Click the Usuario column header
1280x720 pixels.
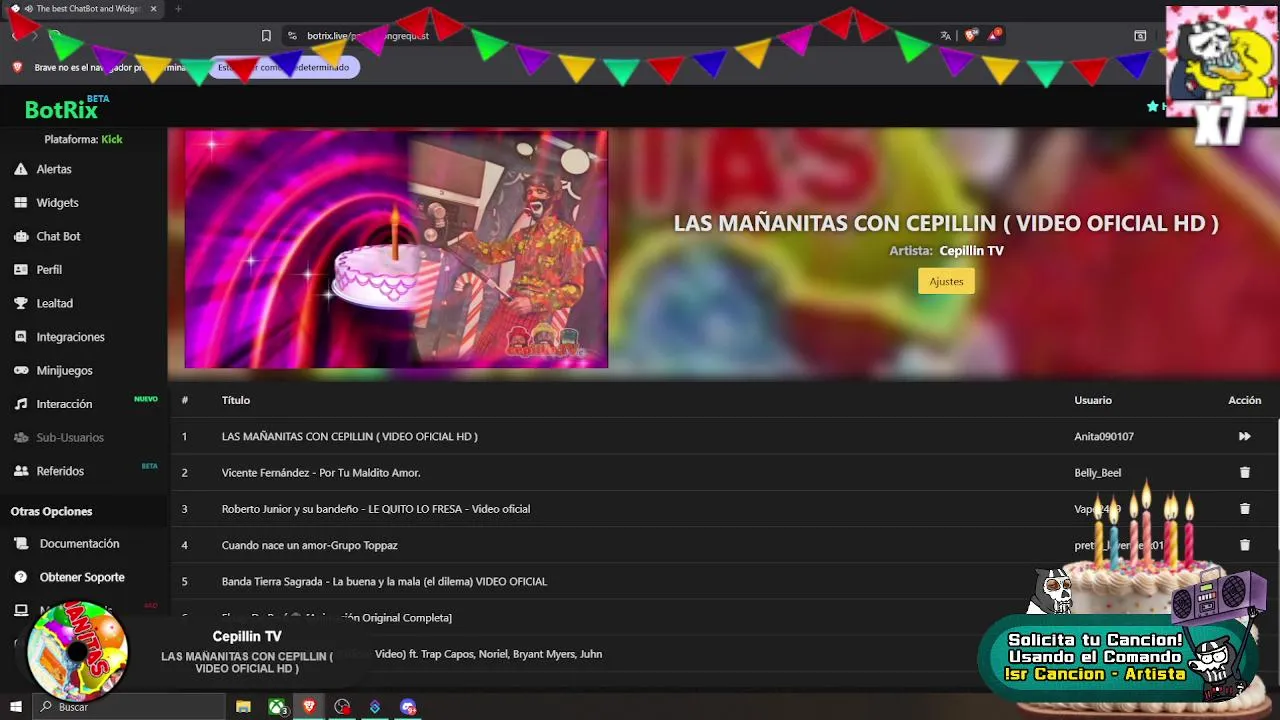1093,400
